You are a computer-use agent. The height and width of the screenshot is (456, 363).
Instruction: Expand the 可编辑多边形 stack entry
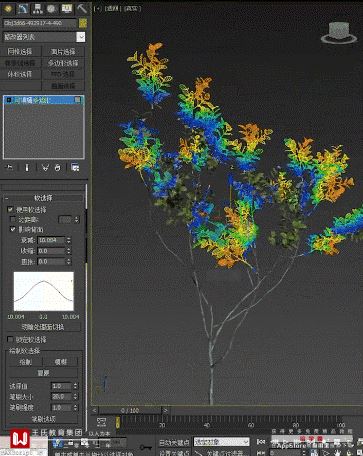pyautogui.click(x=9, y=100)
